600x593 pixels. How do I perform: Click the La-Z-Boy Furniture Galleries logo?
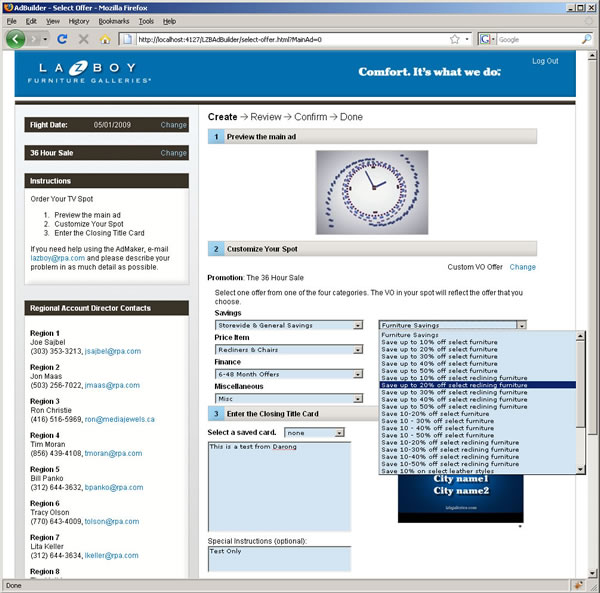pyautogui.click(x=90, y=71)
